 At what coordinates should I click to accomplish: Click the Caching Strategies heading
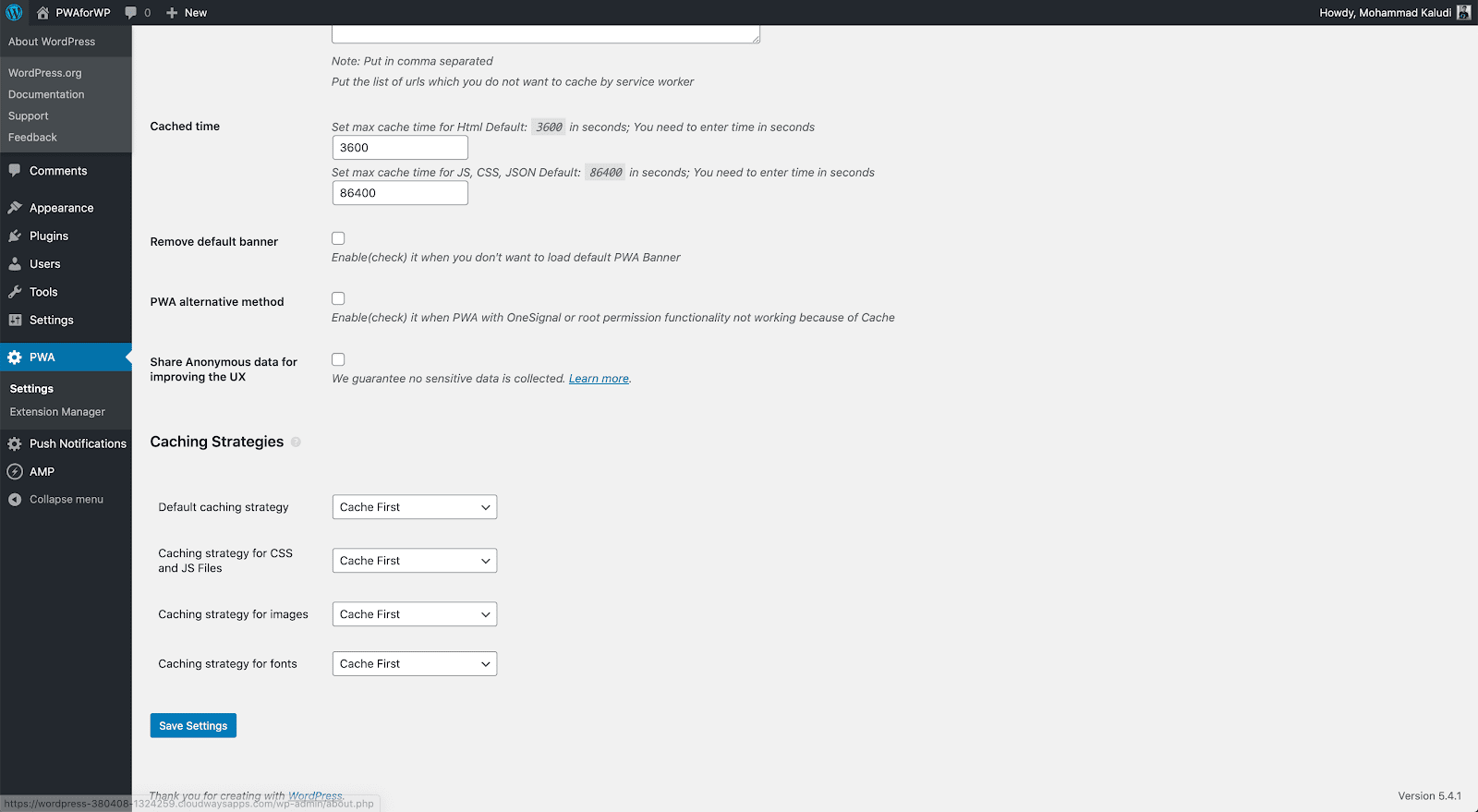click(217, 442)
